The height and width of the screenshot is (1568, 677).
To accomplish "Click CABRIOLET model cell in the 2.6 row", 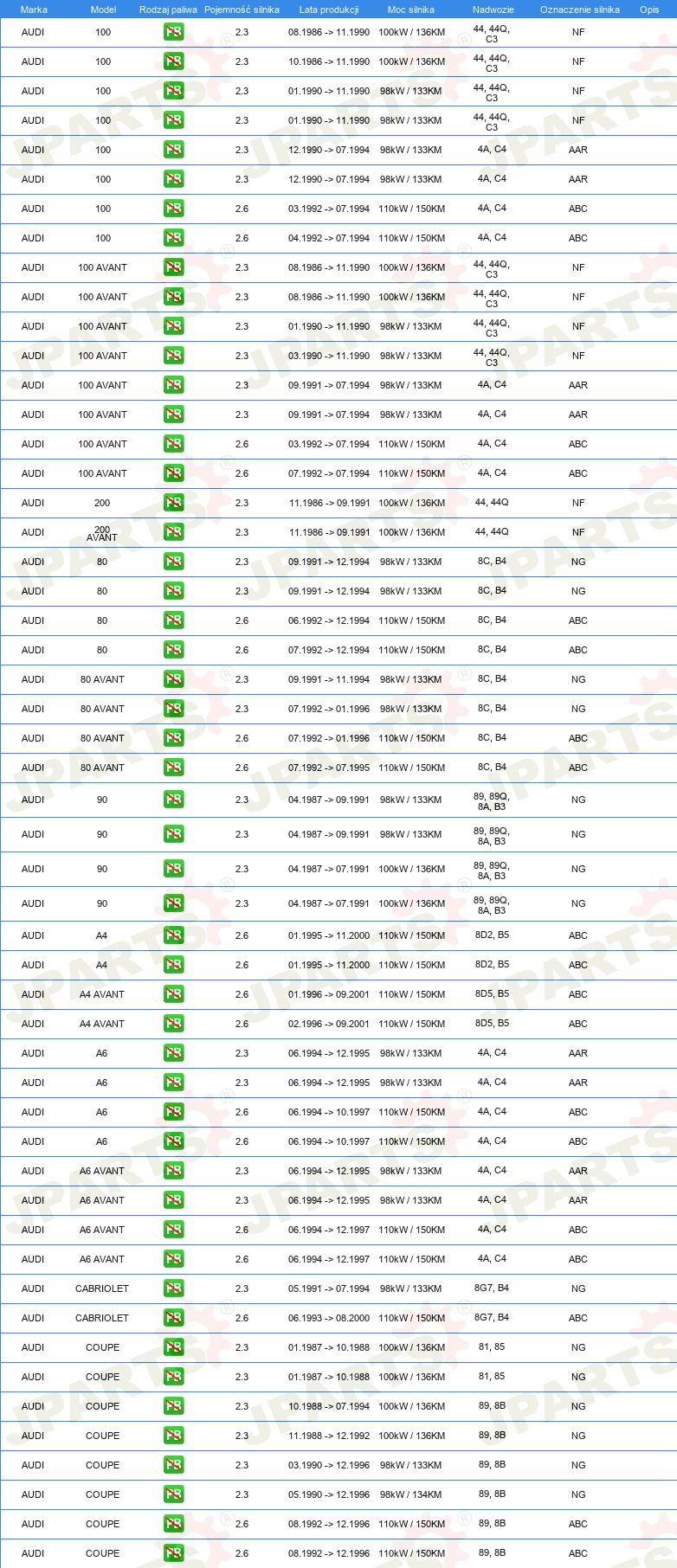I will tap(102, 1318).
